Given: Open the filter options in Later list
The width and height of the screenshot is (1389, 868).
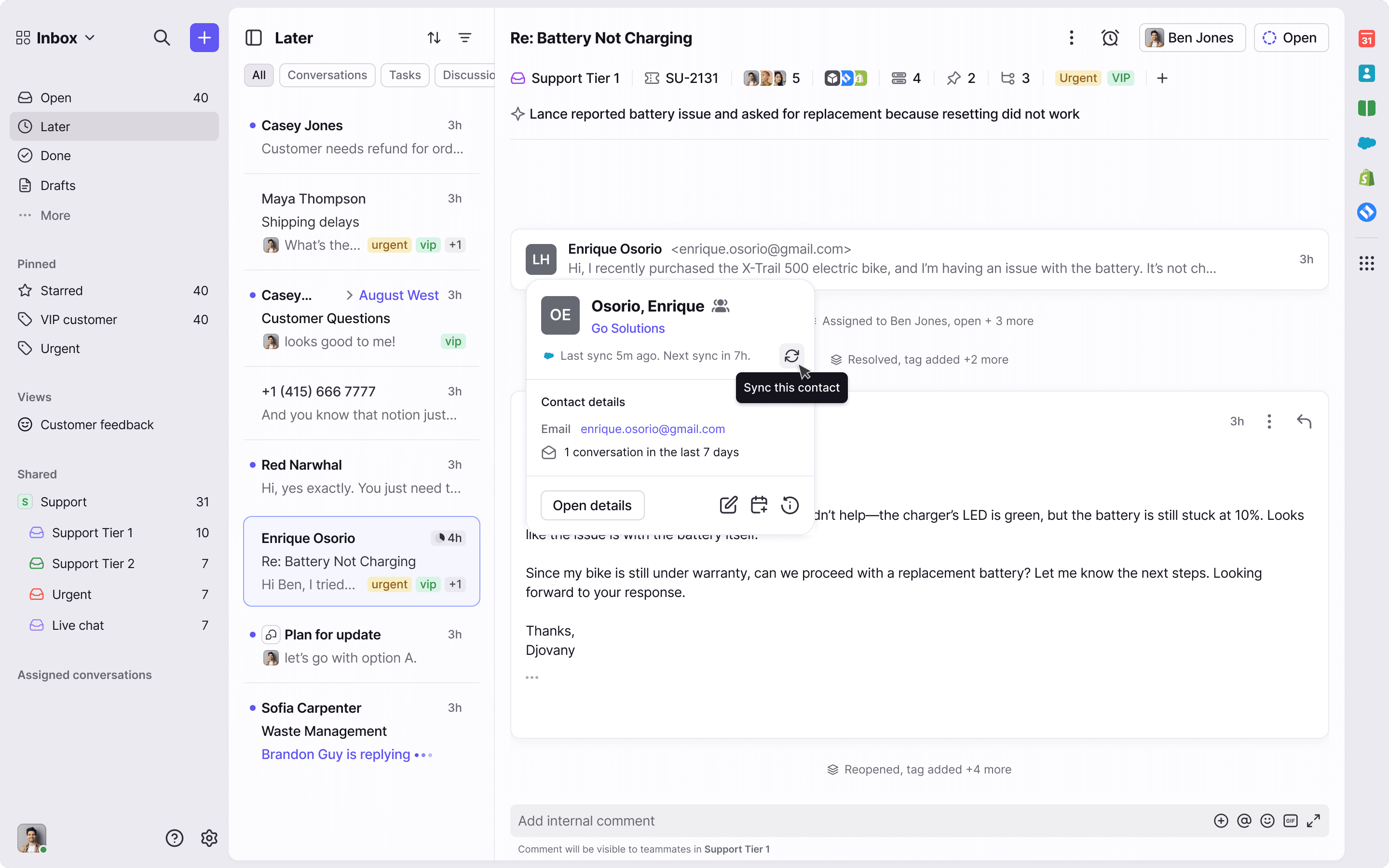Looking at the screenshot, I should pos(465,37).
